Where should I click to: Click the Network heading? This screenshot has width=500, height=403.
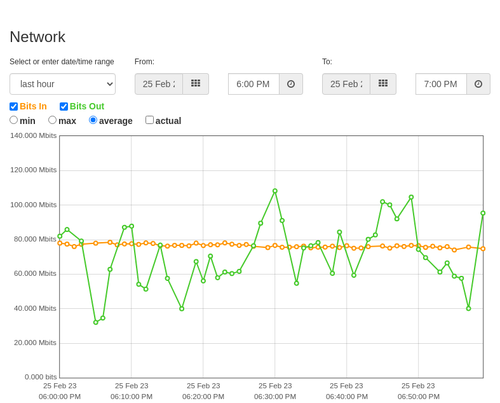[37, 37]
